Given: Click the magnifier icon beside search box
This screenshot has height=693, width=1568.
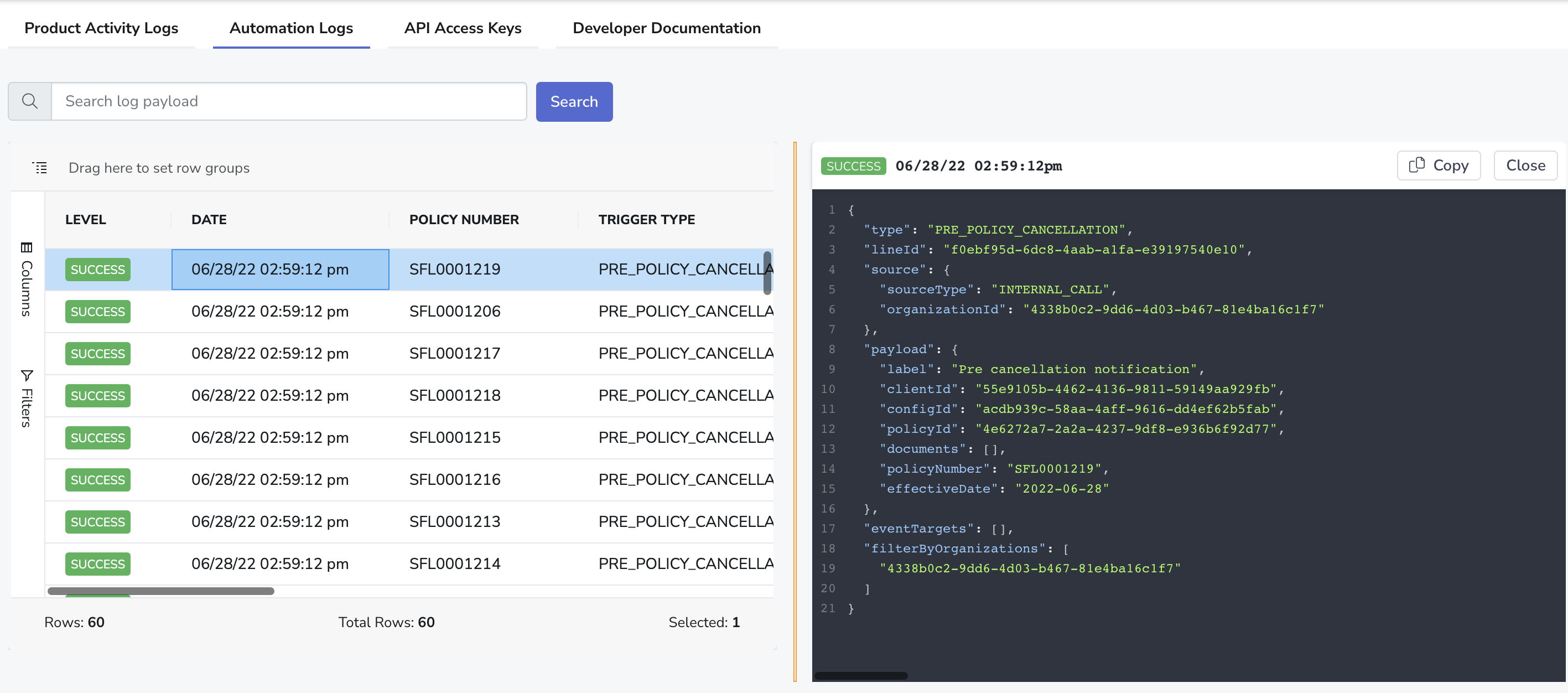Looking at the screenshot, I should [x=30, y=101].
